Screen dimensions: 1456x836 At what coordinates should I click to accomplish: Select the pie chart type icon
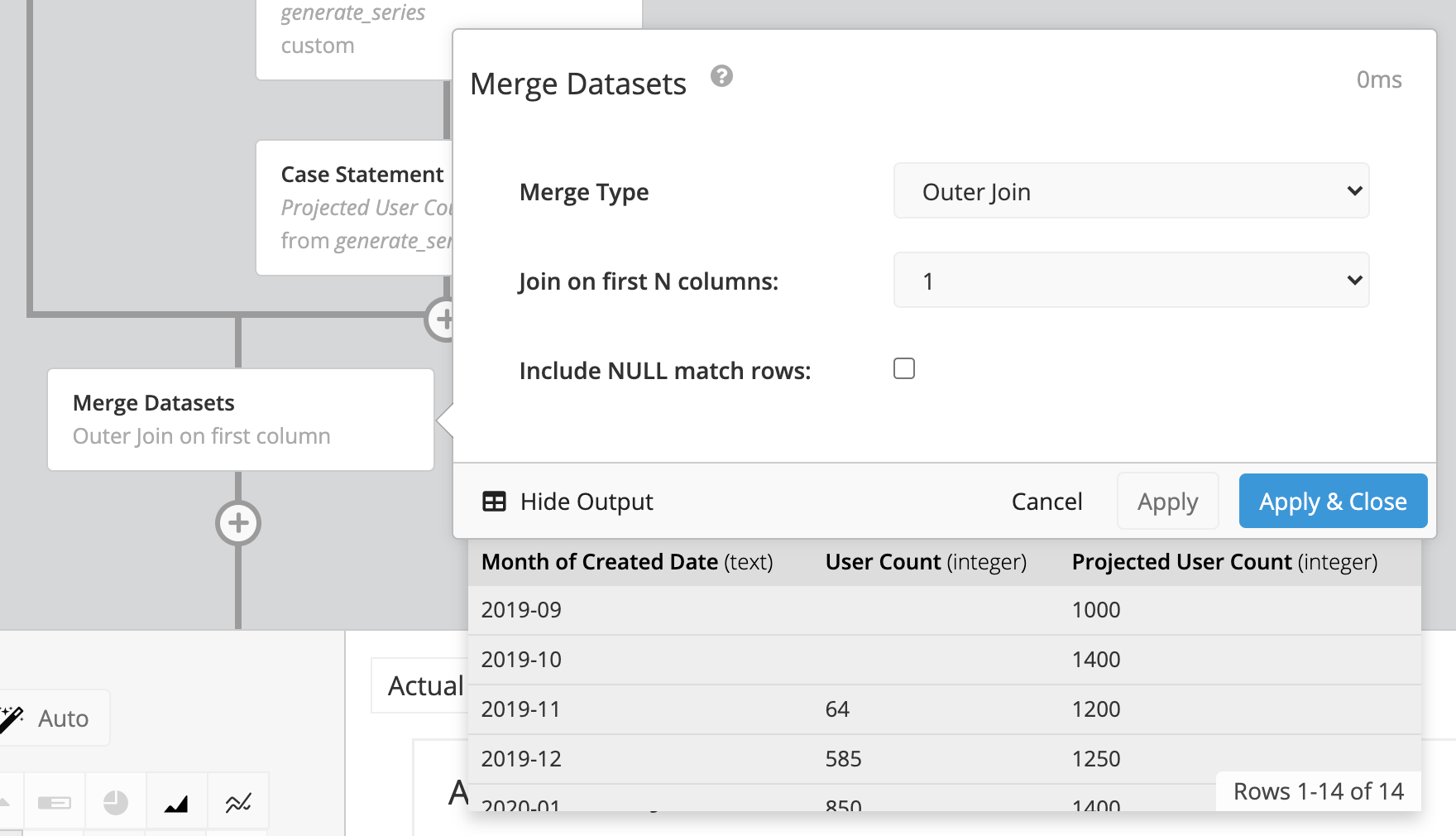coord(116,803)
